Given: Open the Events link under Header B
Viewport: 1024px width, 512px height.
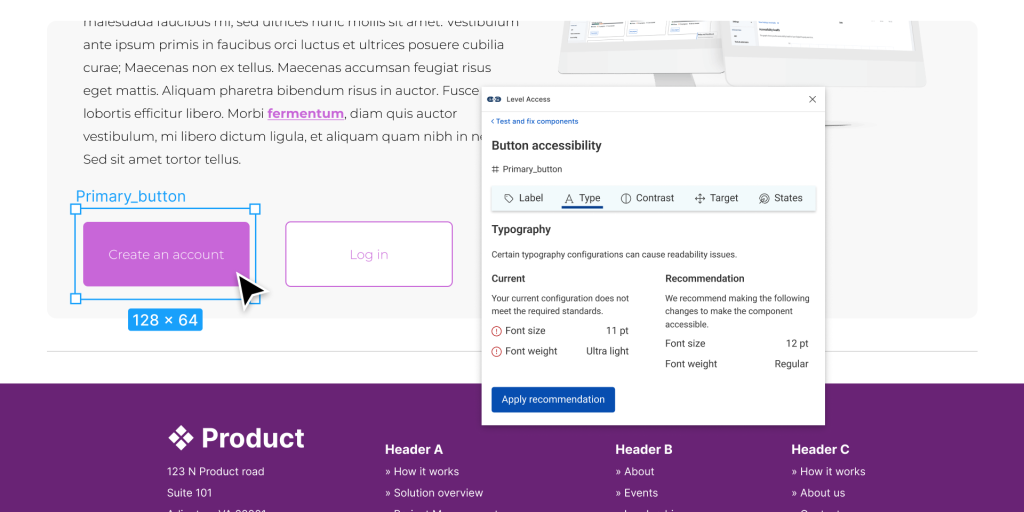Looking at the screenshot, I should point(640,493).
